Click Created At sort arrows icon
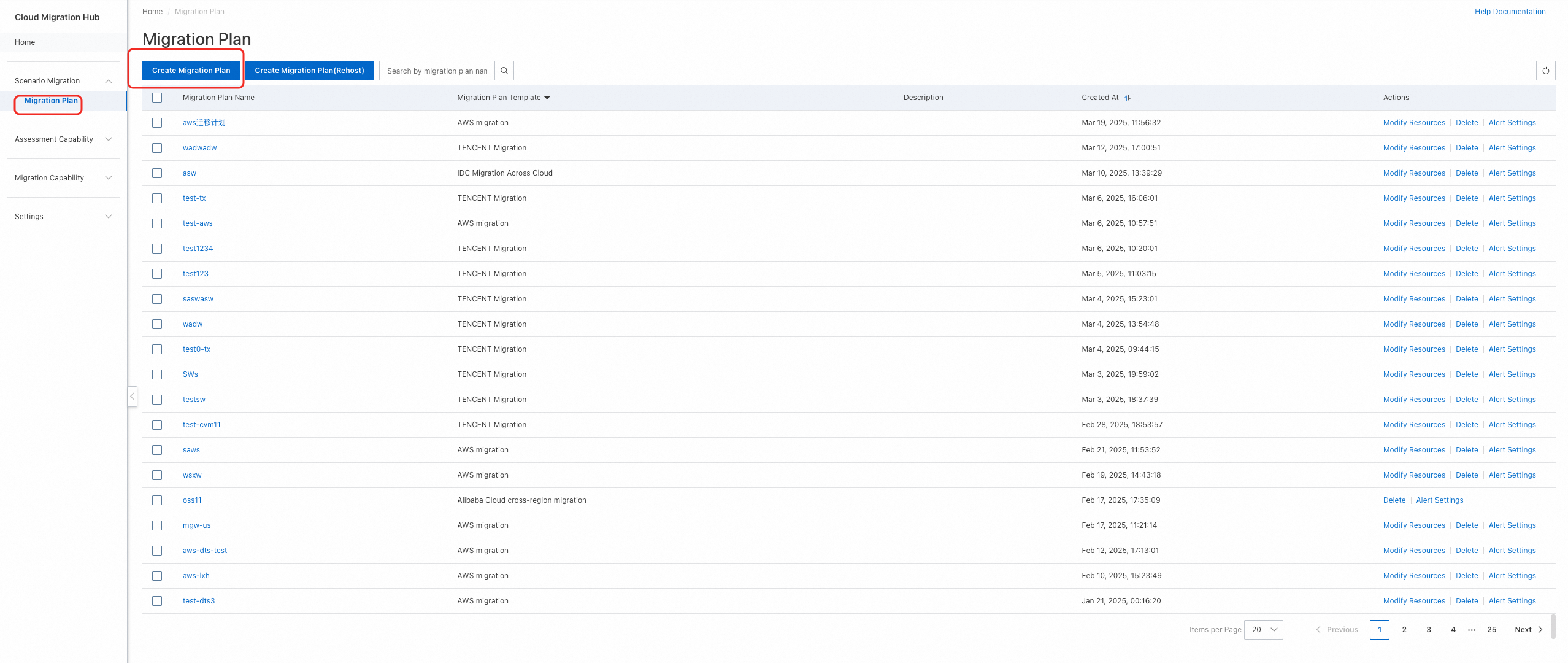1568x663 pixels. click(x=1128, y=98)
